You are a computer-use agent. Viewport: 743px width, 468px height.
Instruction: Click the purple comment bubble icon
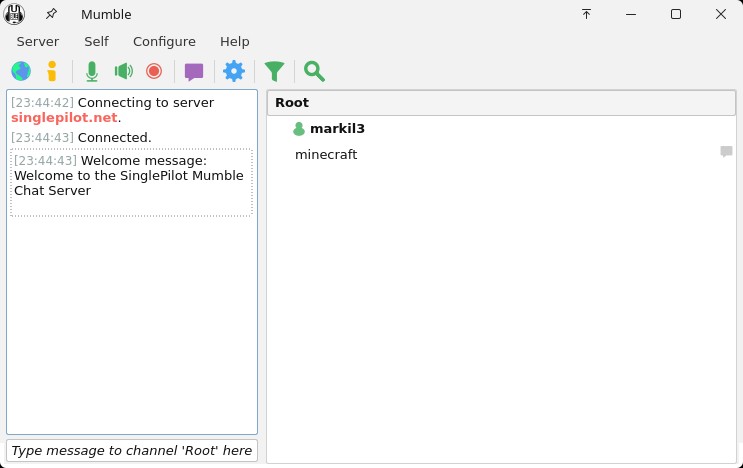194,71
